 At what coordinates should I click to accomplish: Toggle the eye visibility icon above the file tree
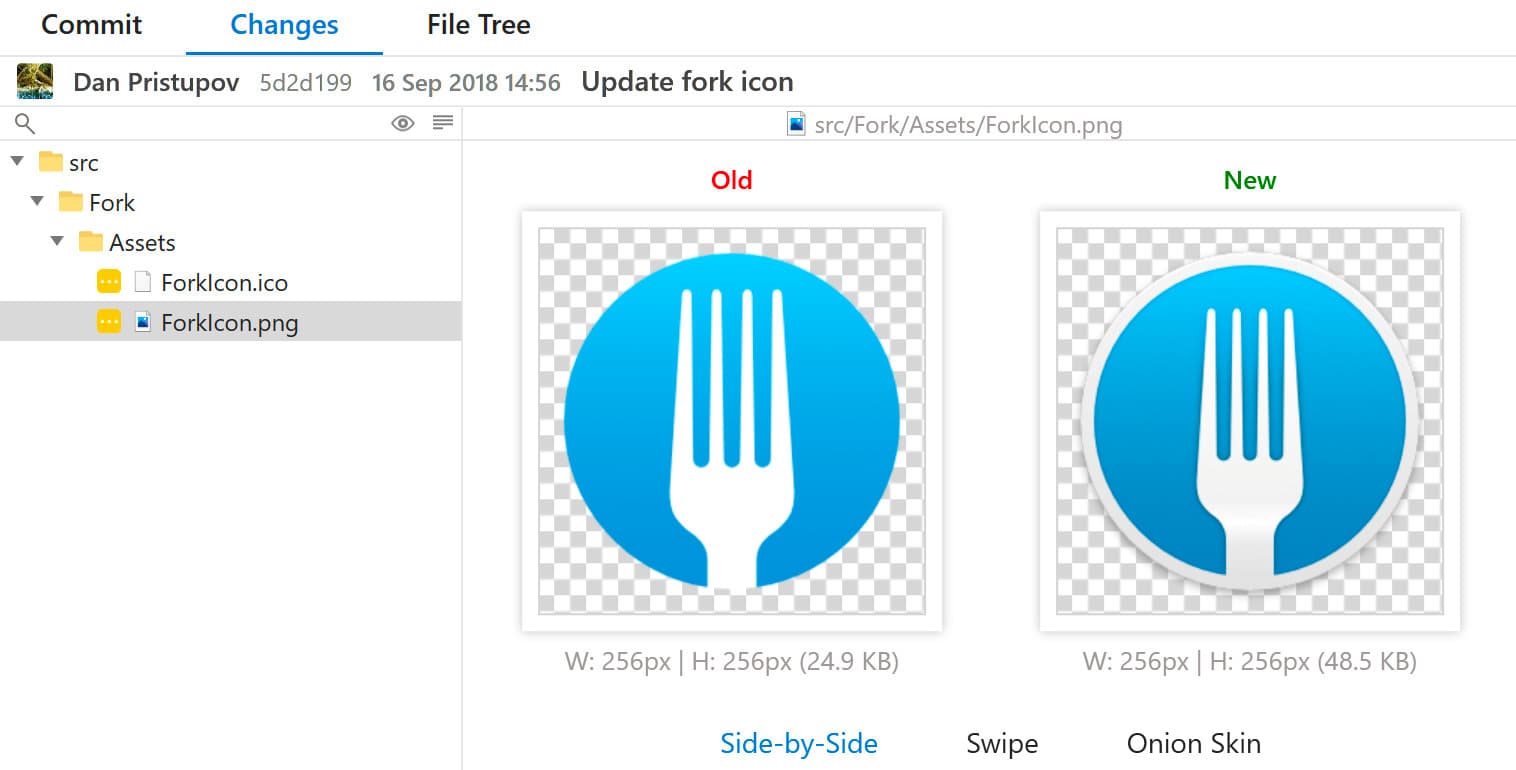click(x=403, y=122)
